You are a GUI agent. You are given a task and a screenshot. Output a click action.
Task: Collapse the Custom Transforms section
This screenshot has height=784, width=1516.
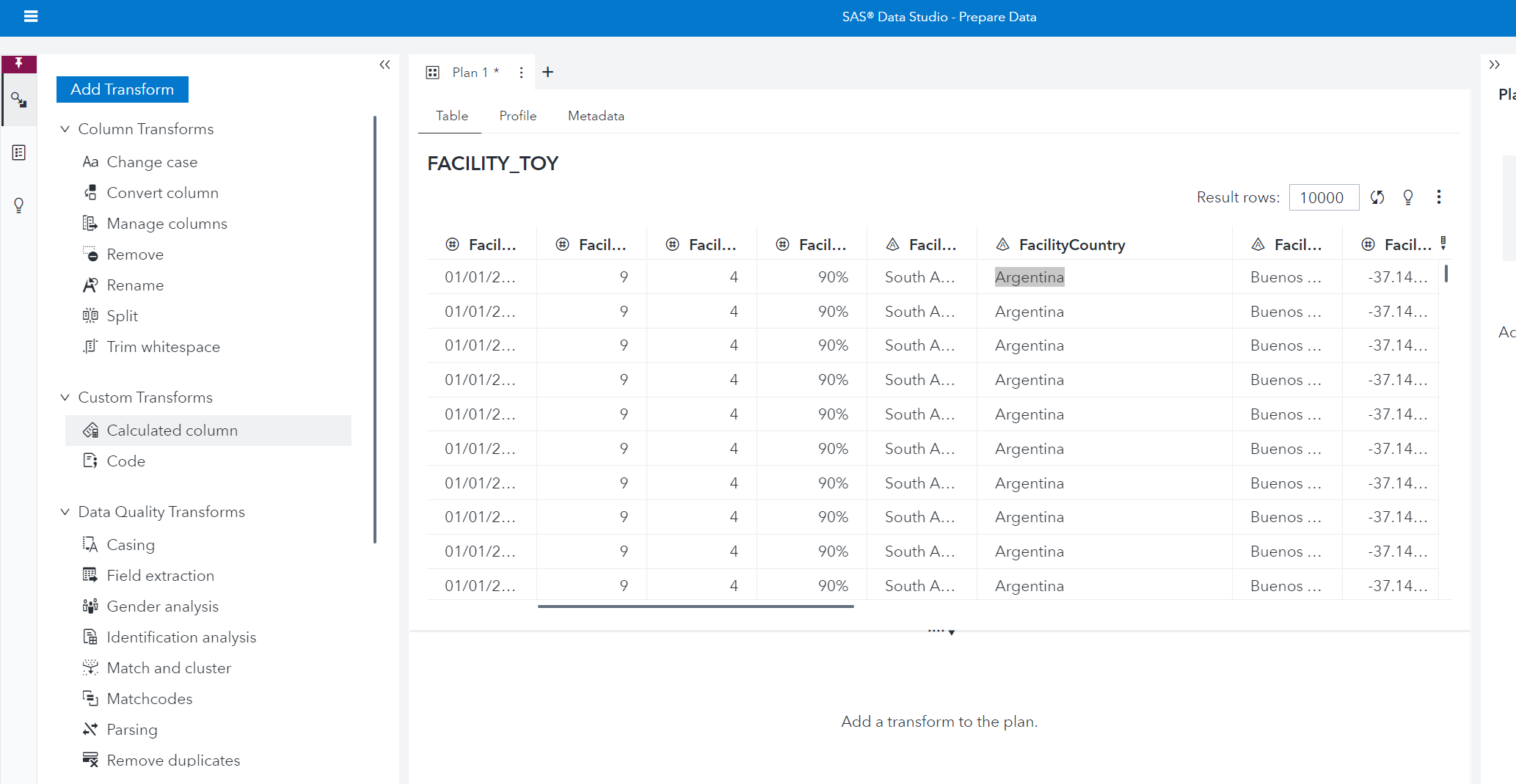65,398
